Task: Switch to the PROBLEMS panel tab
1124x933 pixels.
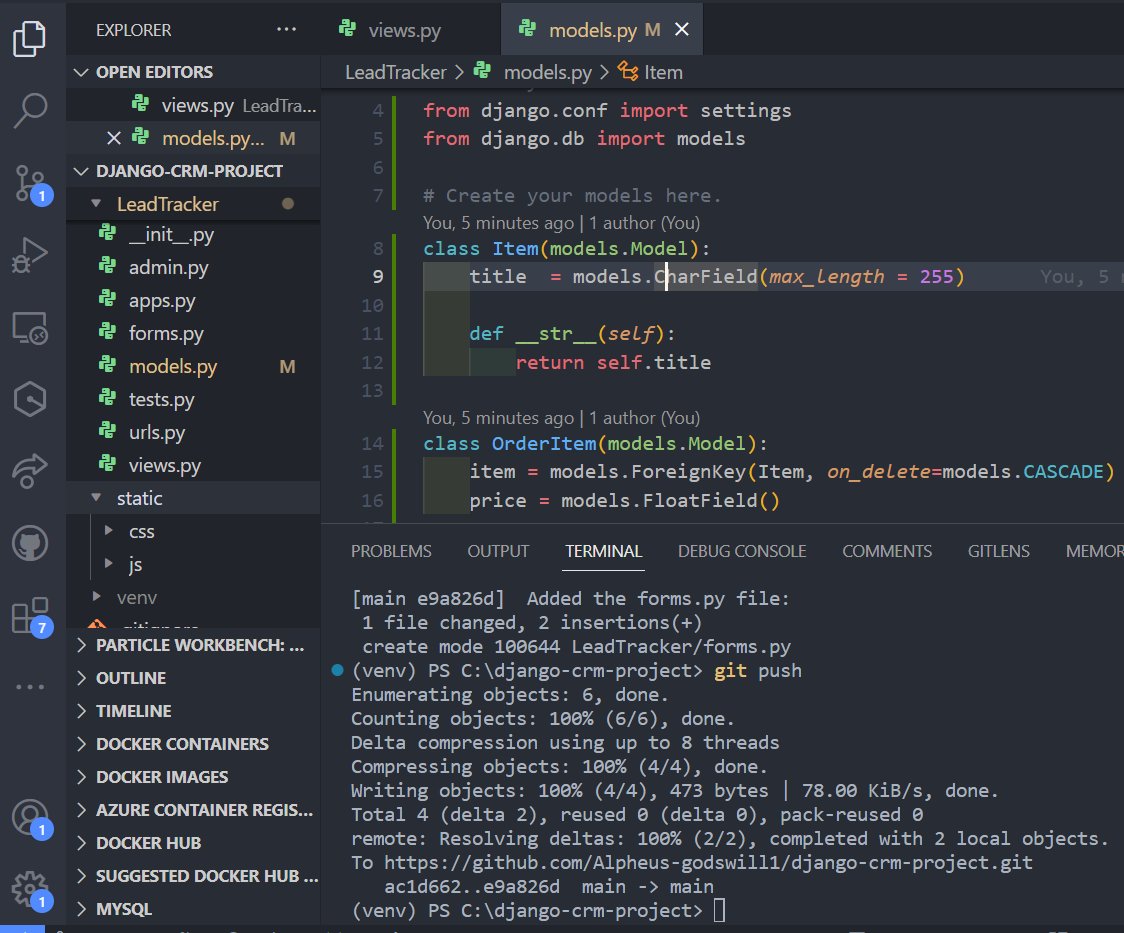Action: (391, 551)
